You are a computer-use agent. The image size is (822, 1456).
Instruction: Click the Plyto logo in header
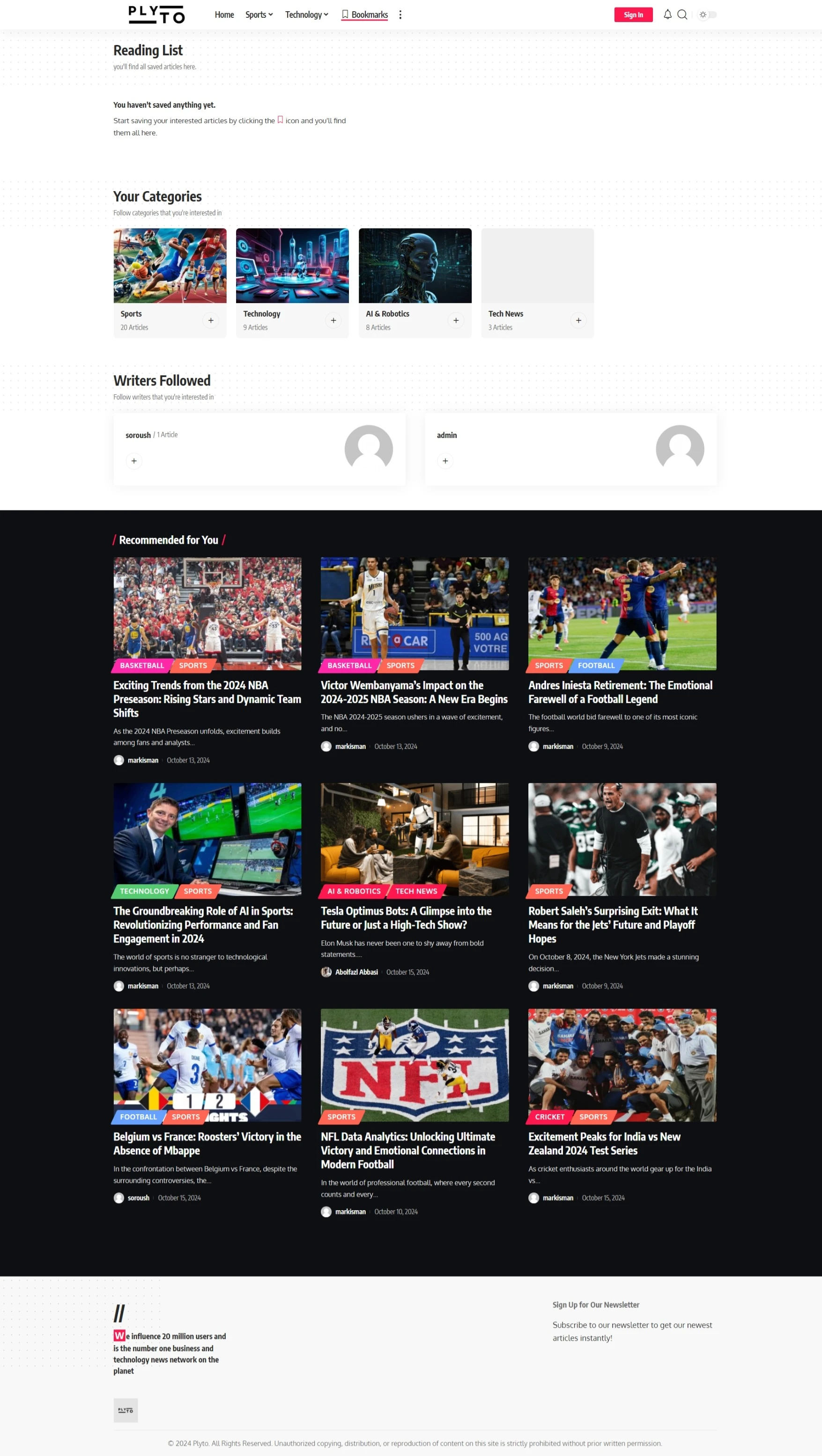click(x=156, y=15)
